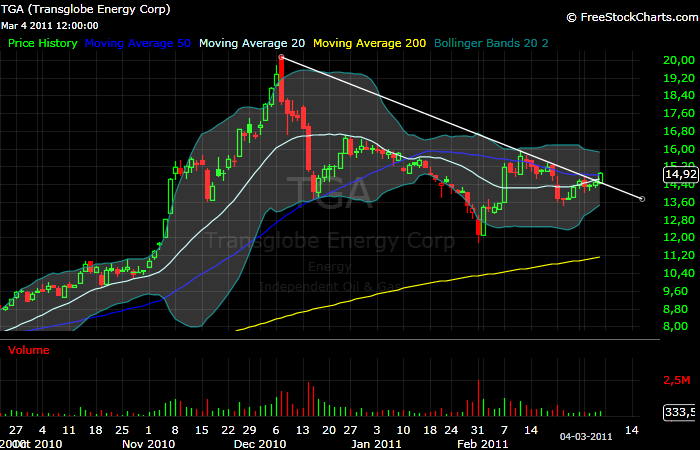Click the yellow 200-day moving average line
The image size is (700, 450).
(x=417, y=284)
